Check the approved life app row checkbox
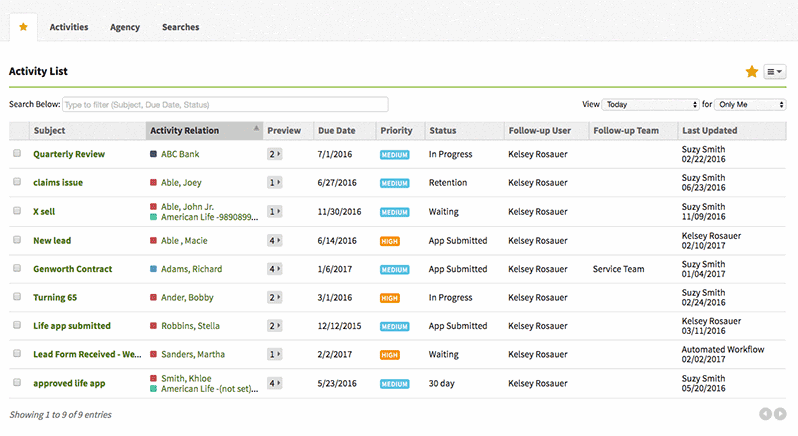 pos(17,383)
